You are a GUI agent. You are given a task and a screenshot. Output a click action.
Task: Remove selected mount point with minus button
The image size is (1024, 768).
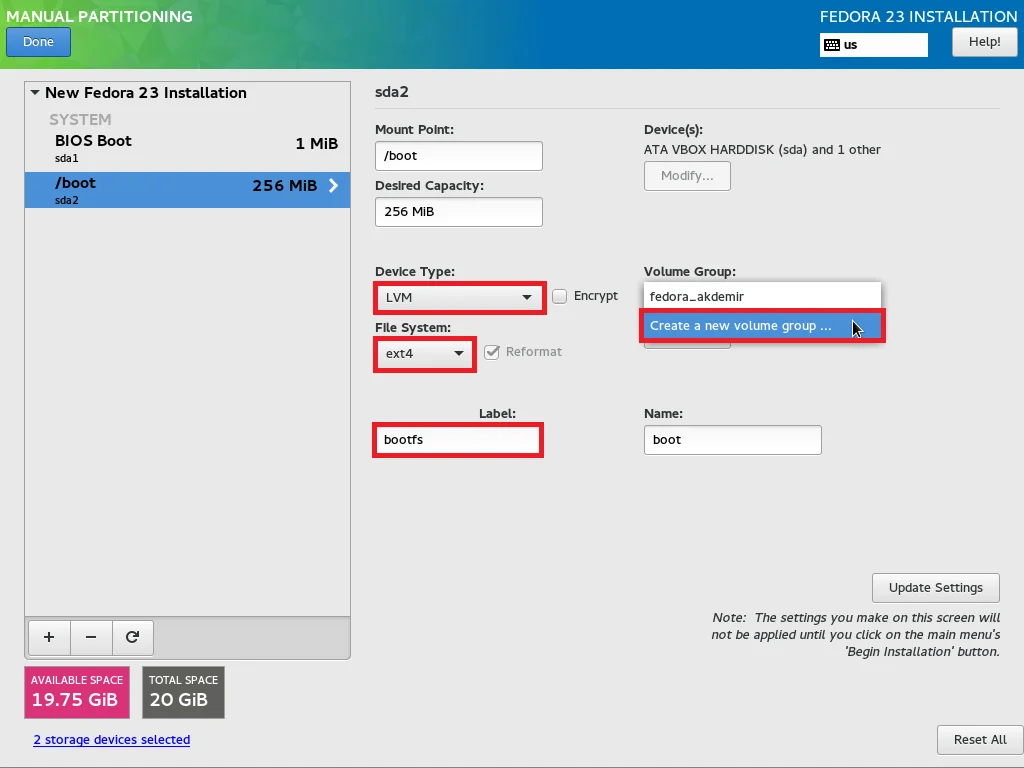91,637
